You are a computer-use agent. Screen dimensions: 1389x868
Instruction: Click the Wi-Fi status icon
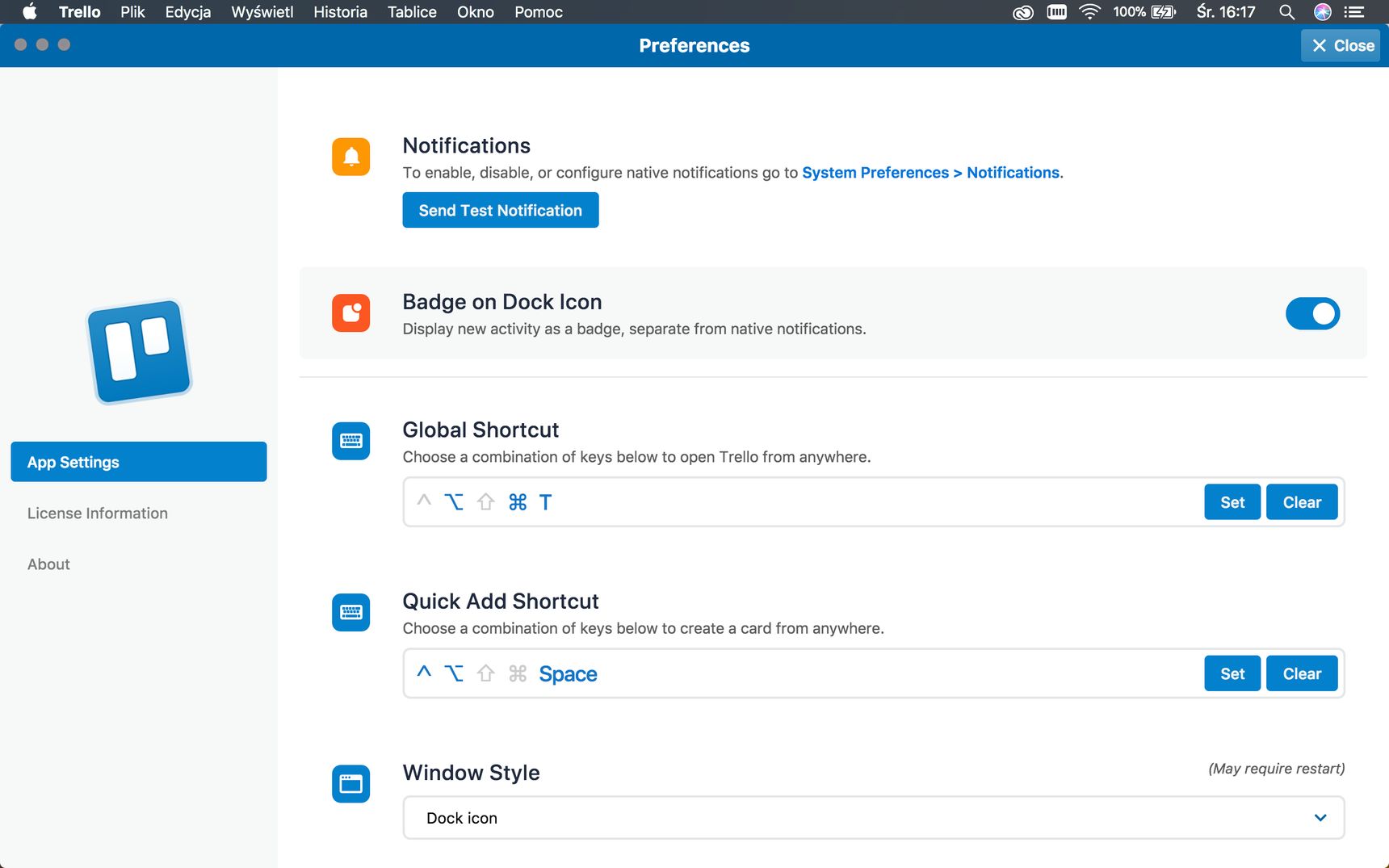pos(1089,12)
